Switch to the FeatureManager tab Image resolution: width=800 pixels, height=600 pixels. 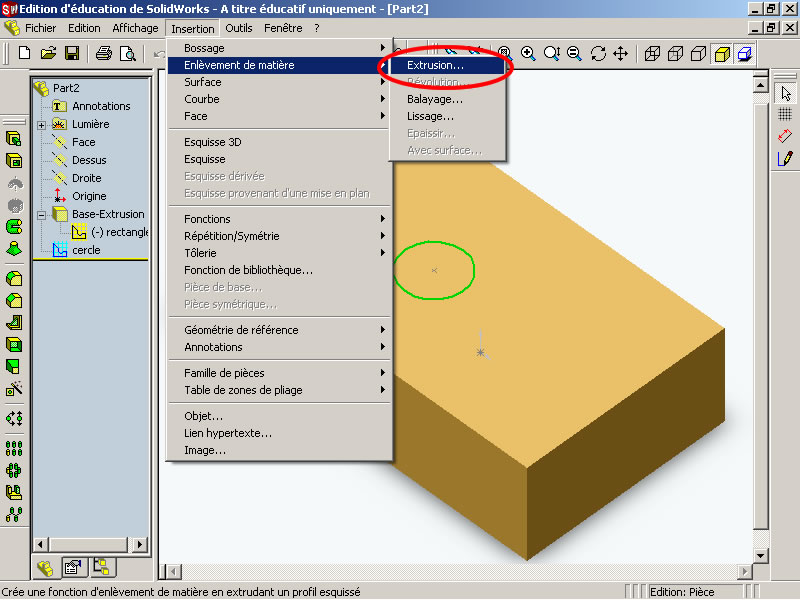pos(45,568)
